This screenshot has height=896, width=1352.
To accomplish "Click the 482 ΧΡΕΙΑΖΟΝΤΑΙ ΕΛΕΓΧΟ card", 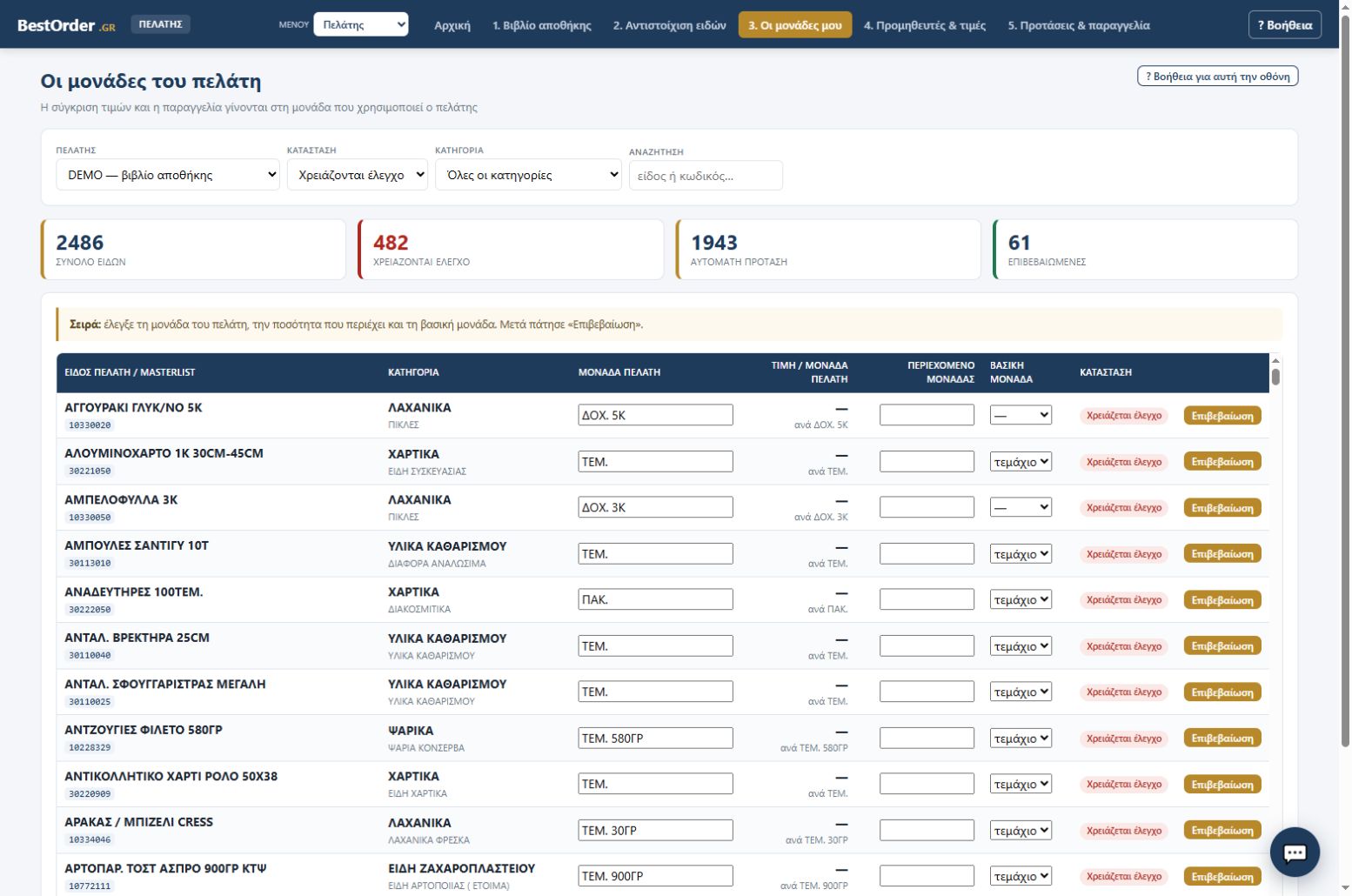I will pyautogui.click(x=511, y=250).
